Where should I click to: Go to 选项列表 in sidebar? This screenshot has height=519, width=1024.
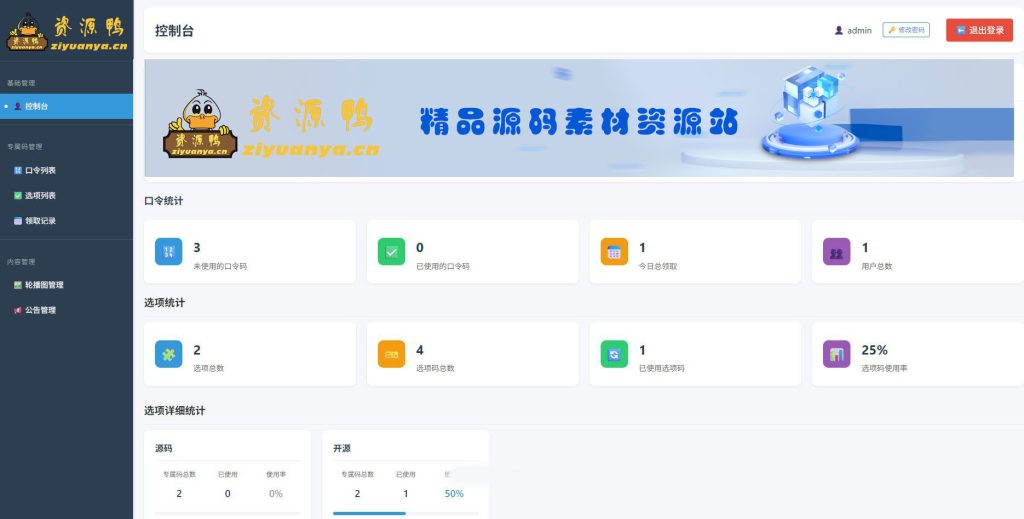coord(66,196)
